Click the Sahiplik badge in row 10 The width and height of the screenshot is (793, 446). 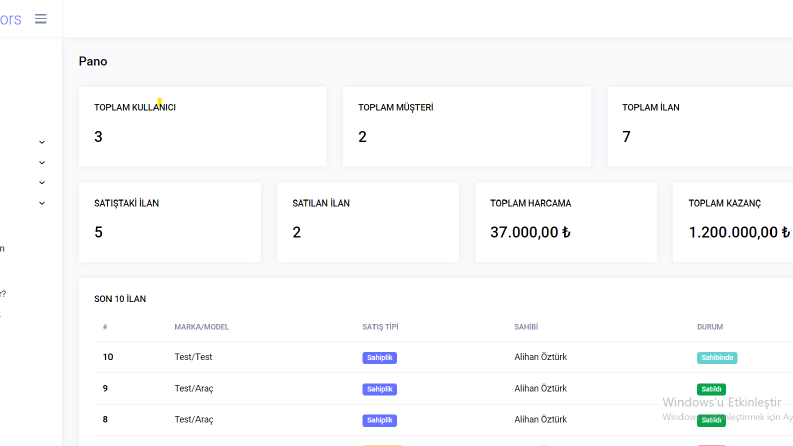point(379,358)
